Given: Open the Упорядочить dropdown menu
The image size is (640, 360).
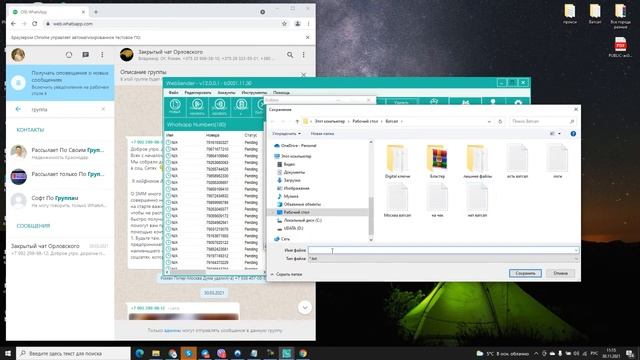Looking at the screenshot, I should 286,133.
